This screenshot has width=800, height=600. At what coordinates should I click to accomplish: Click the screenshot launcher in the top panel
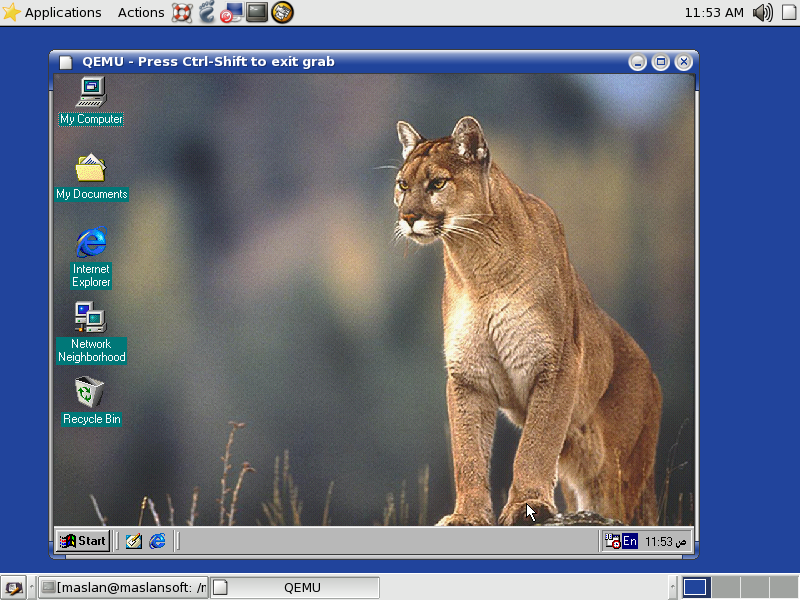pyautogui.click(x=231, y=13)
